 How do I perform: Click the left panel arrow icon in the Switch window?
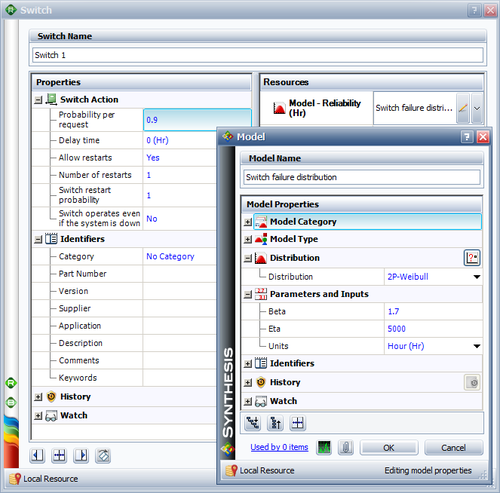tap(37, 455)
